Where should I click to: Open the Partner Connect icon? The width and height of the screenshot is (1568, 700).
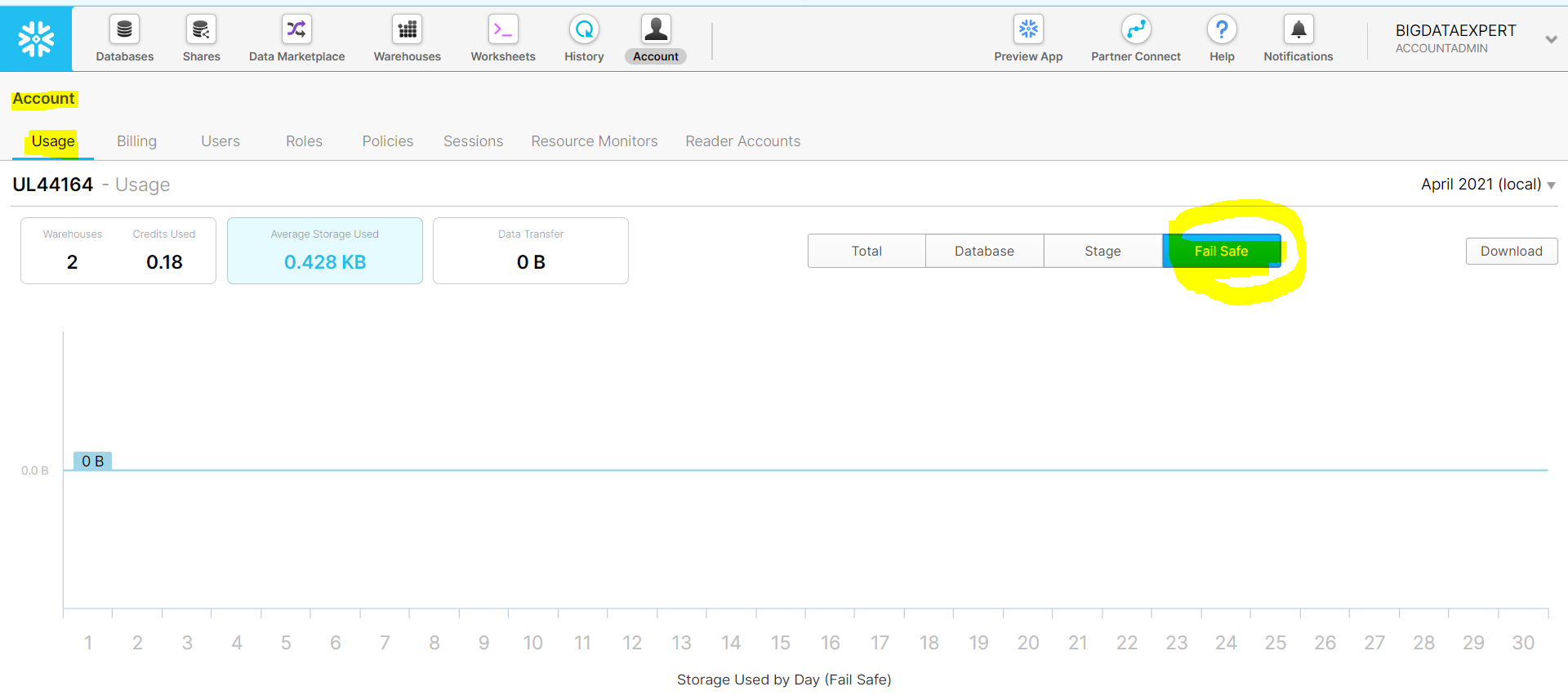pyautogui.click(x=1135, y=30)
